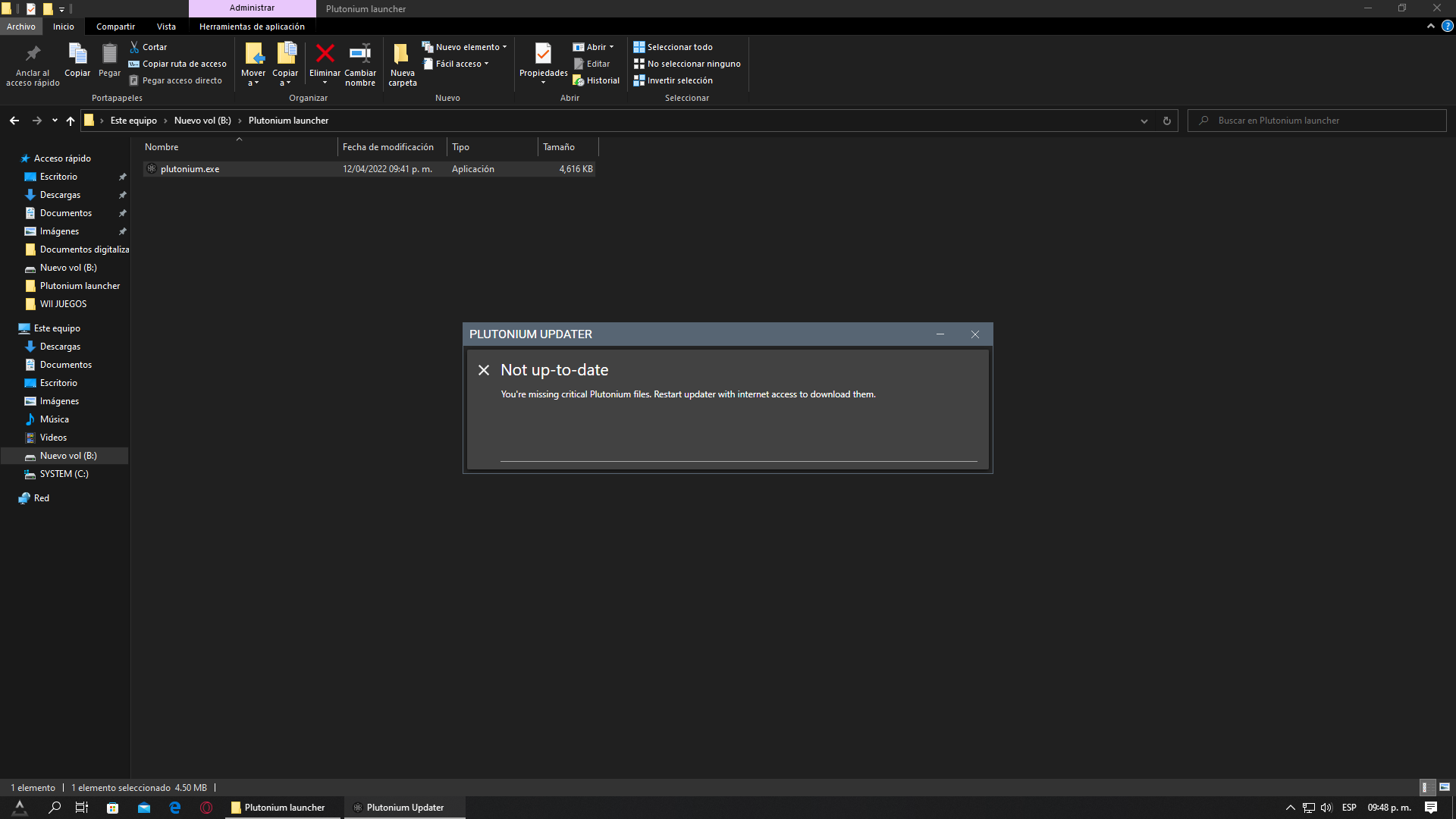Minimize the Plutonium Updater dialog
1456x819 pixels.
[940, 334]
